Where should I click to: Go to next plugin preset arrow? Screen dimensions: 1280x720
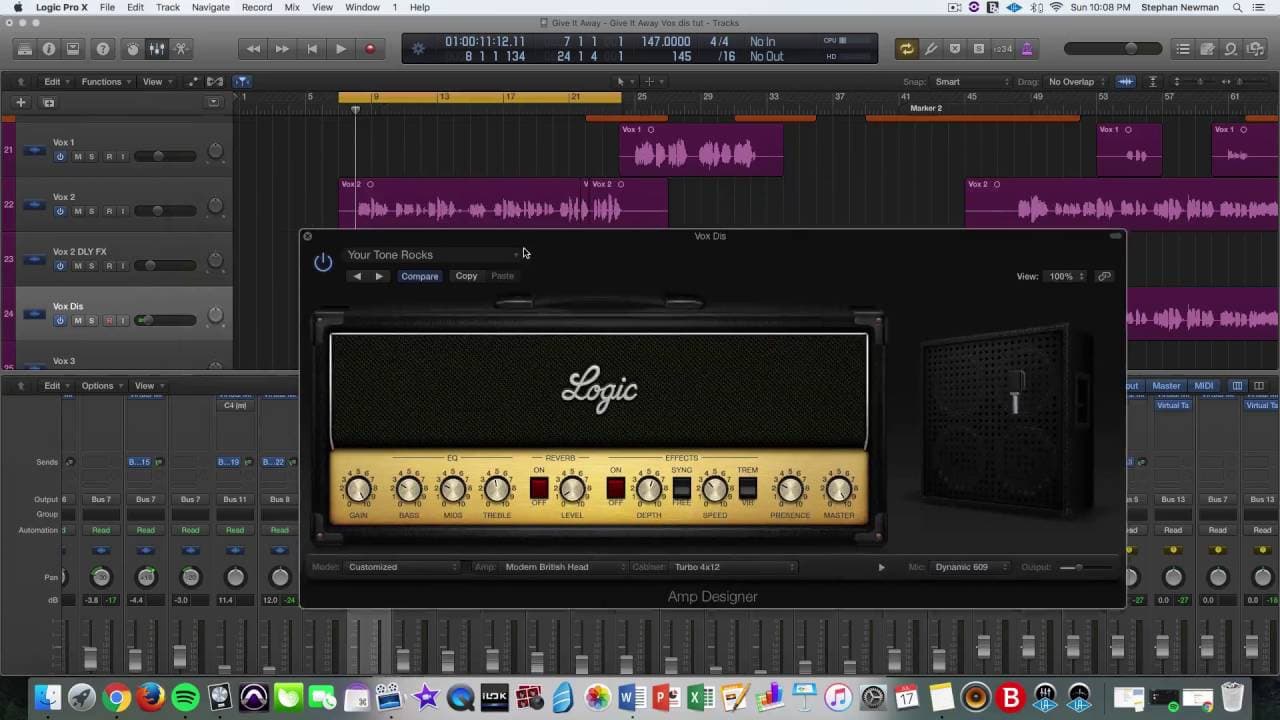click(x=379, y=276)
